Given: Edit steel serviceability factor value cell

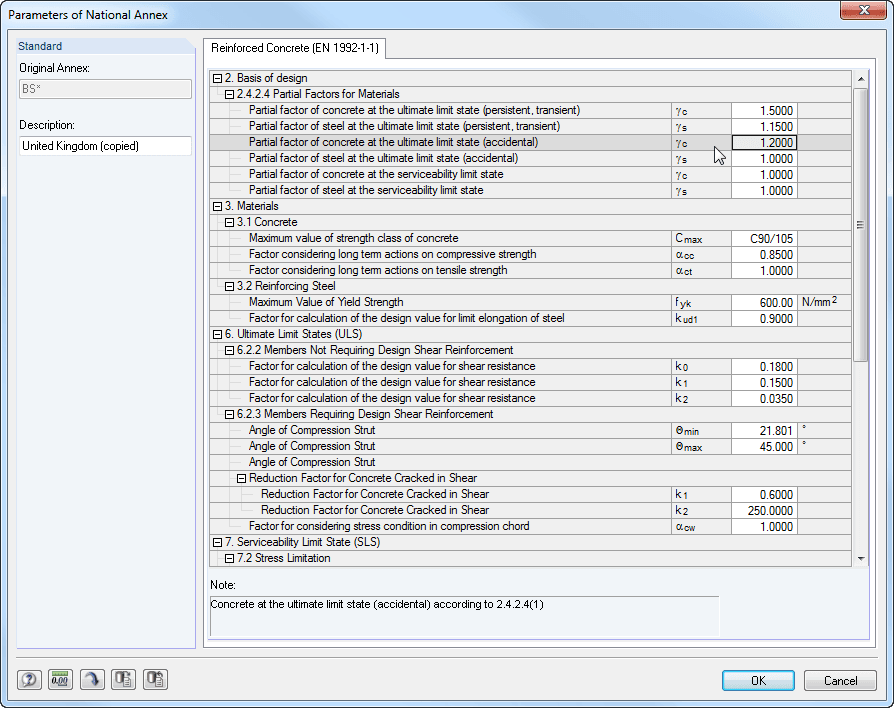Looking at the screenshot, I should click(x=764, y=190).
